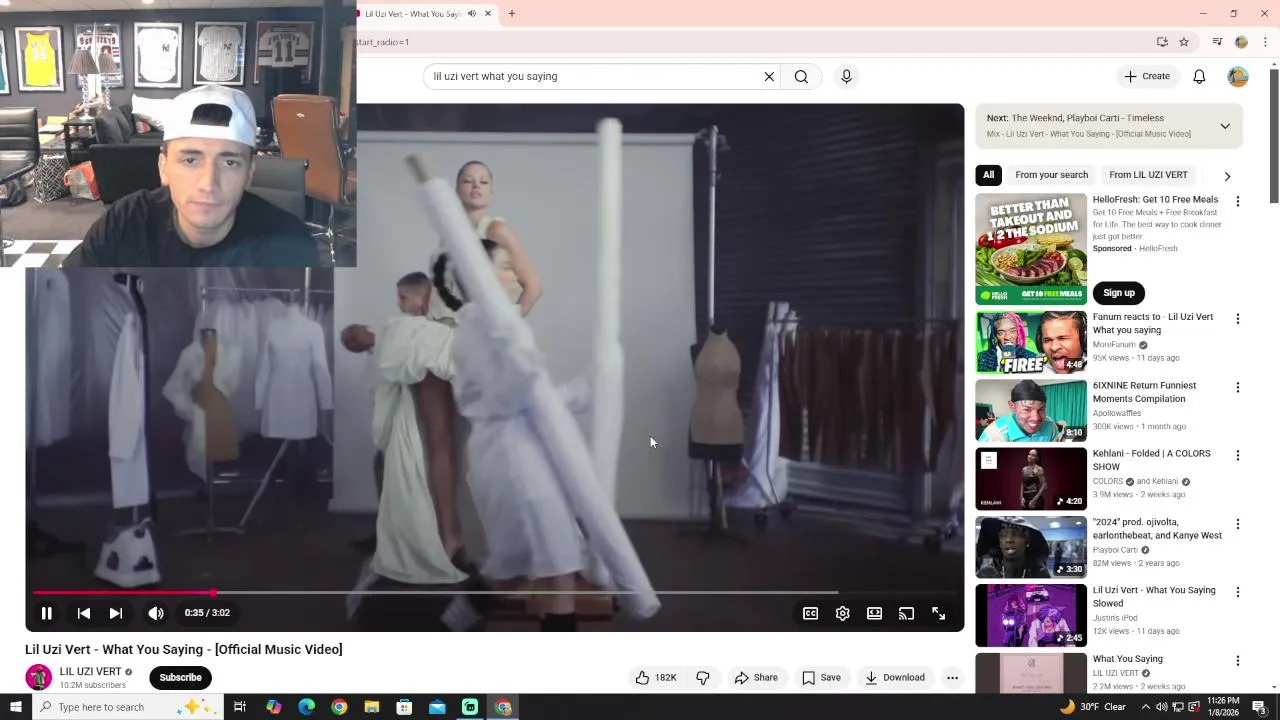Viewport: 1280px width, 720px height.
Task: Open options for Fanum reacts video
Action: [x=1238, y=319]
